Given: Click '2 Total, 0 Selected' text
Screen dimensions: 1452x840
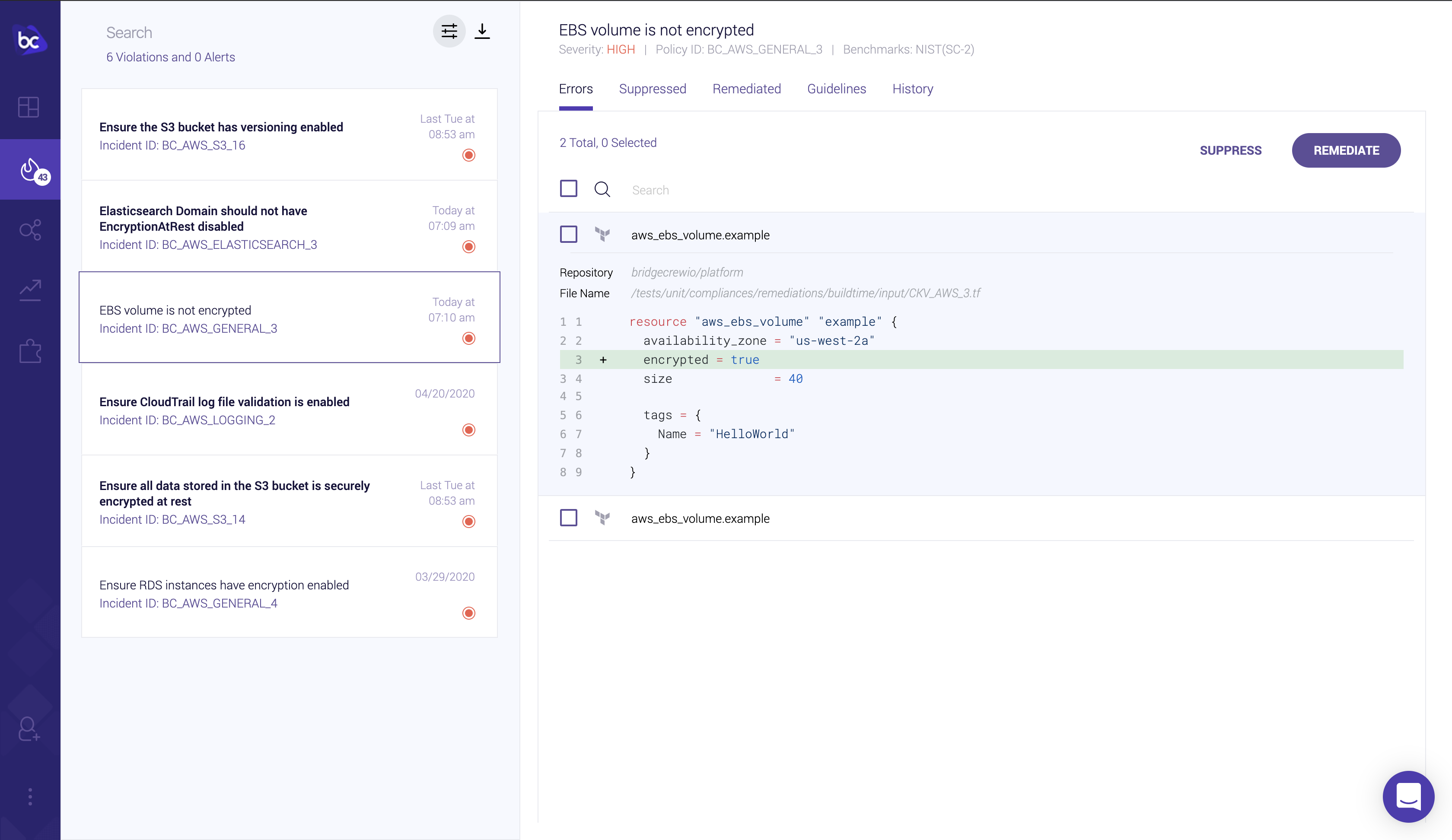Looking at the screenshot, I should click(608, 142).
